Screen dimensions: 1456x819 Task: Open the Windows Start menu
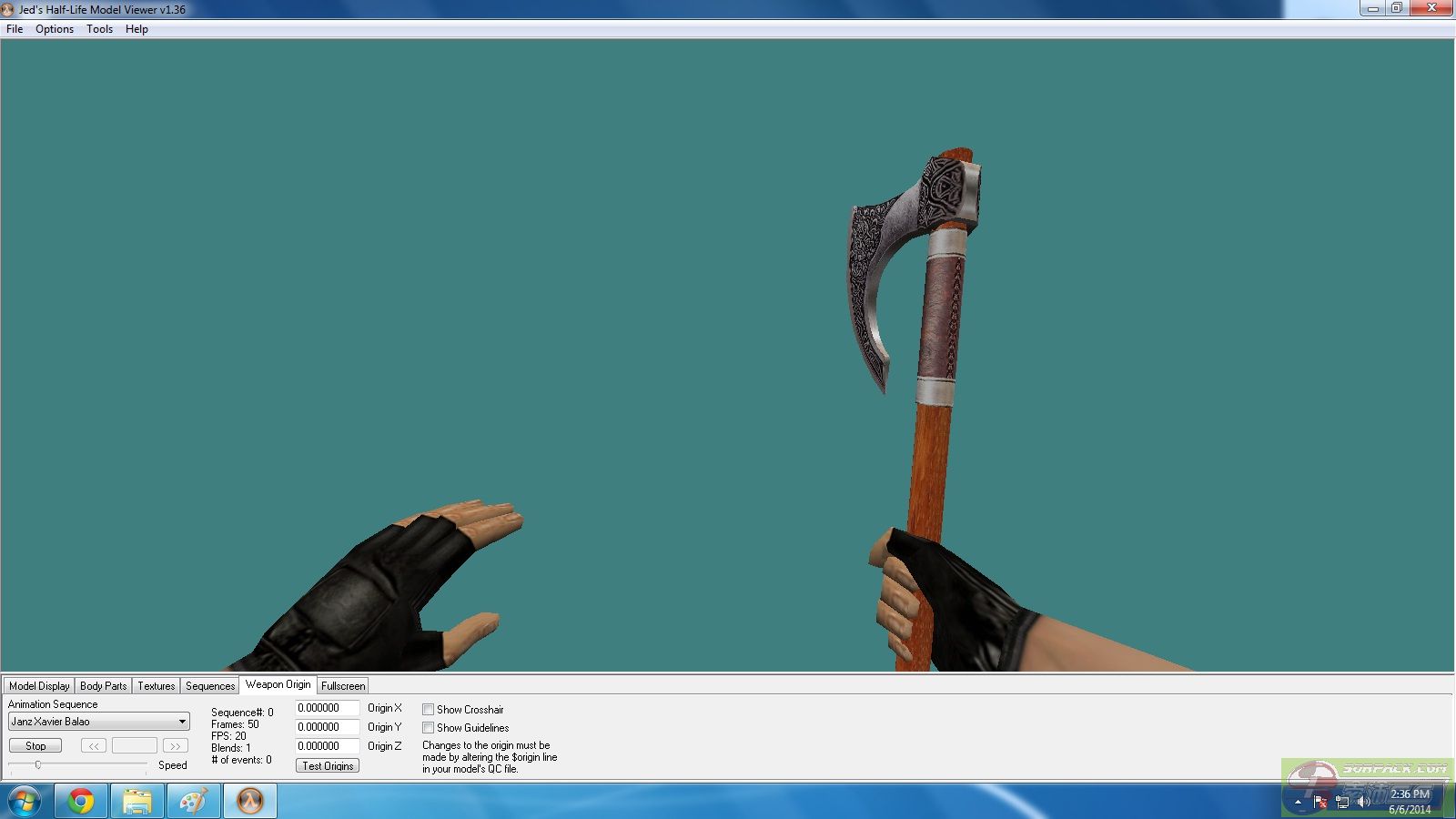tap(25, 801)
